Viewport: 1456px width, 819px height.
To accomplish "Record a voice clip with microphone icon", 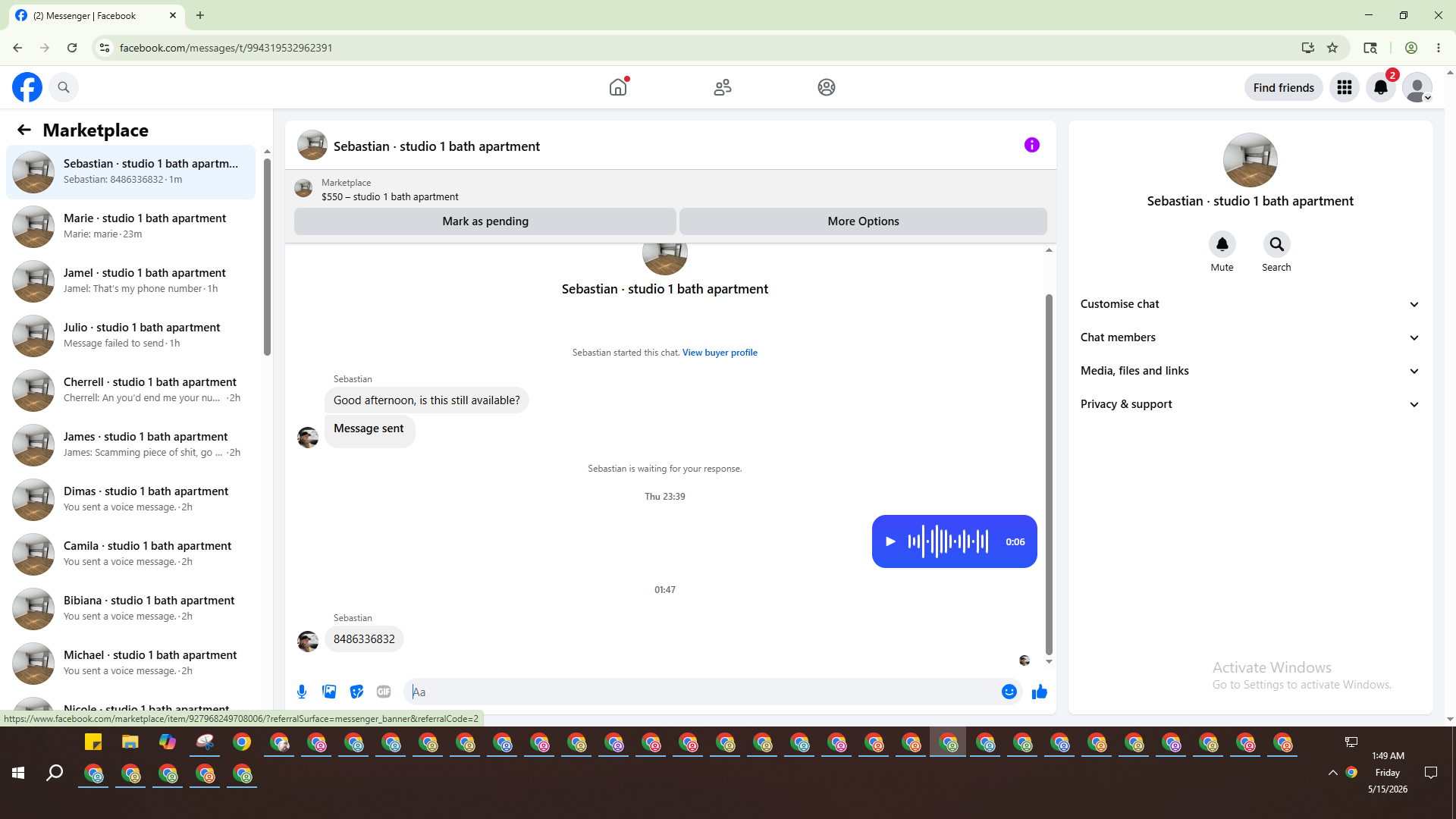I will [302, 692].
